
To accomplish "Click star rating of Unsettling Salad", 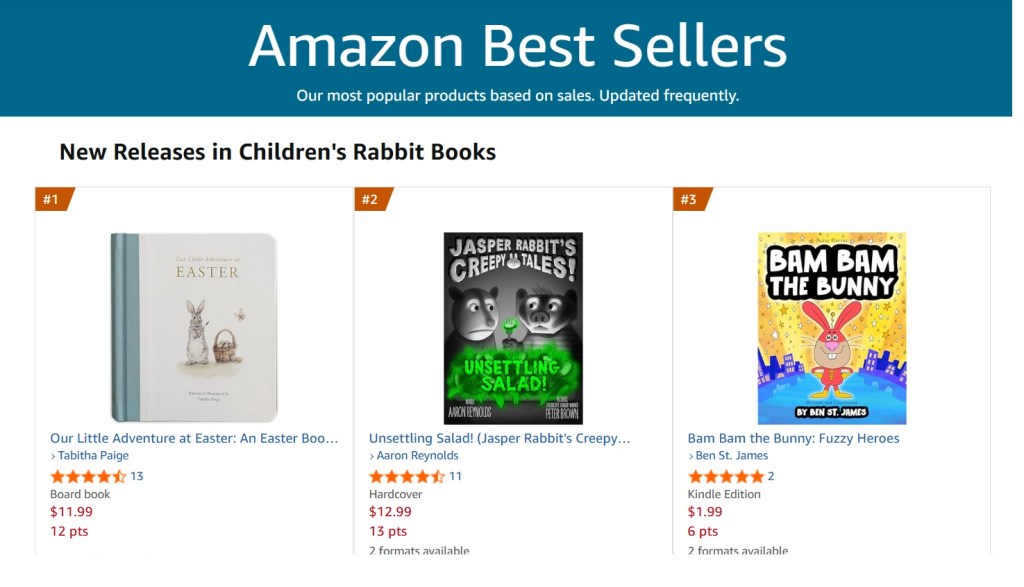I will pos(407,476).
